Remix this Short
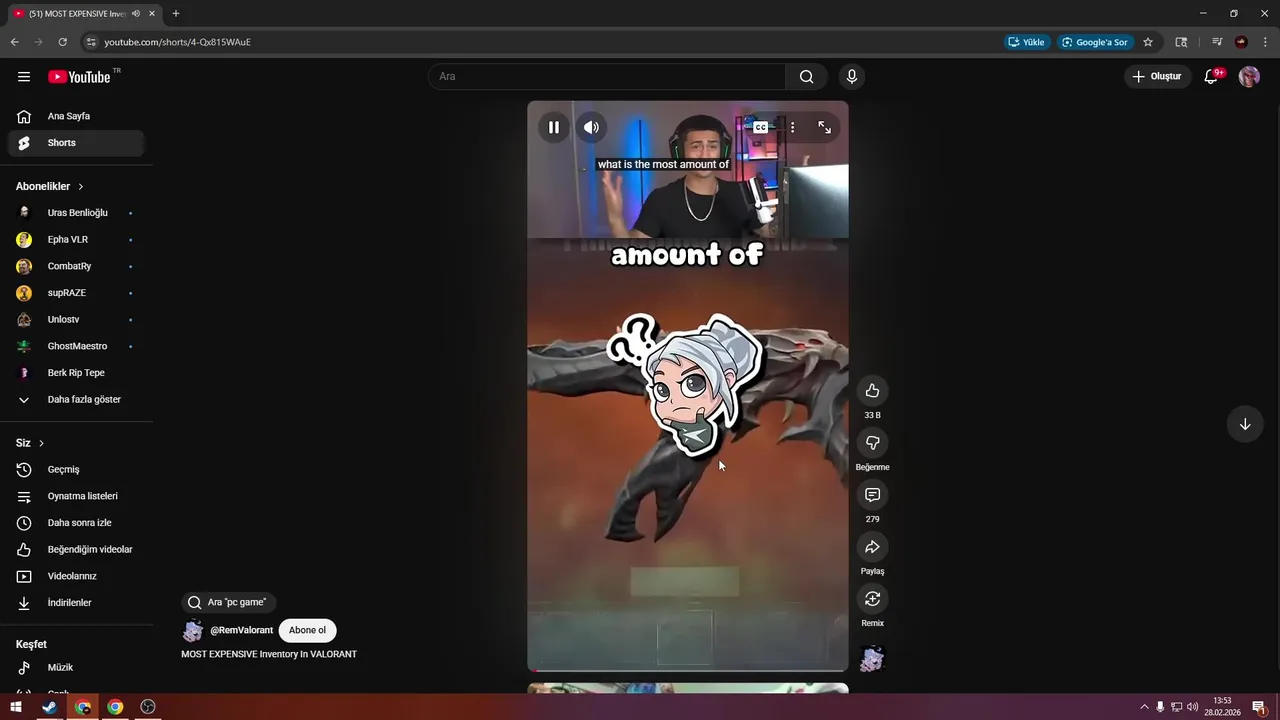This screenshot has width=1280, height=720. coord(872,599)
